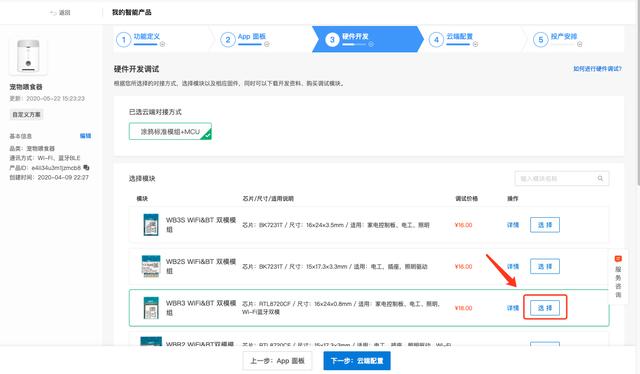Open the 如何进行硬件调试 help link
The image size is (640, 374).
pyautogui.click(x=597, y=69)
